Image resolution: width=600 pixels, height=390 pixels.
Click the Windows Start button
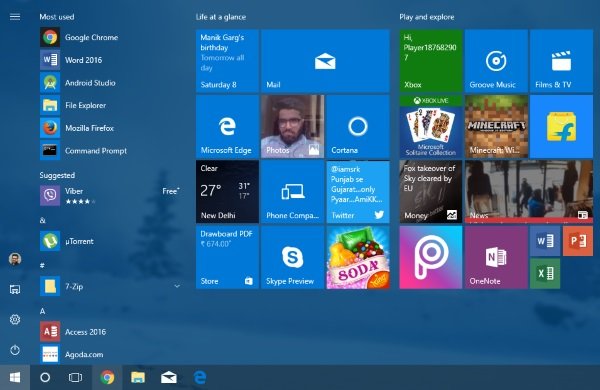tap(15, 378)
